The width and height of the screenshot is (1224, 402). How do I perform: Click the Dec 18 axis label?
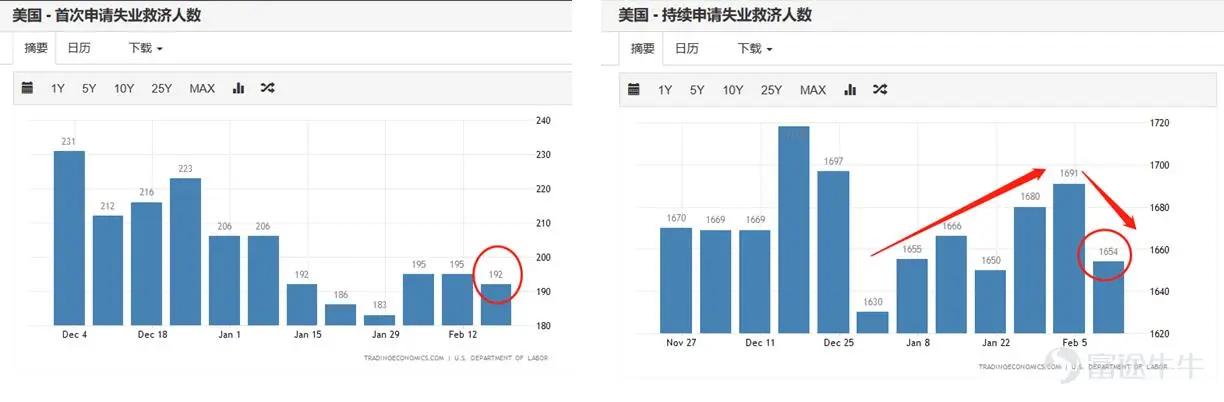click(x=153, y=335)
